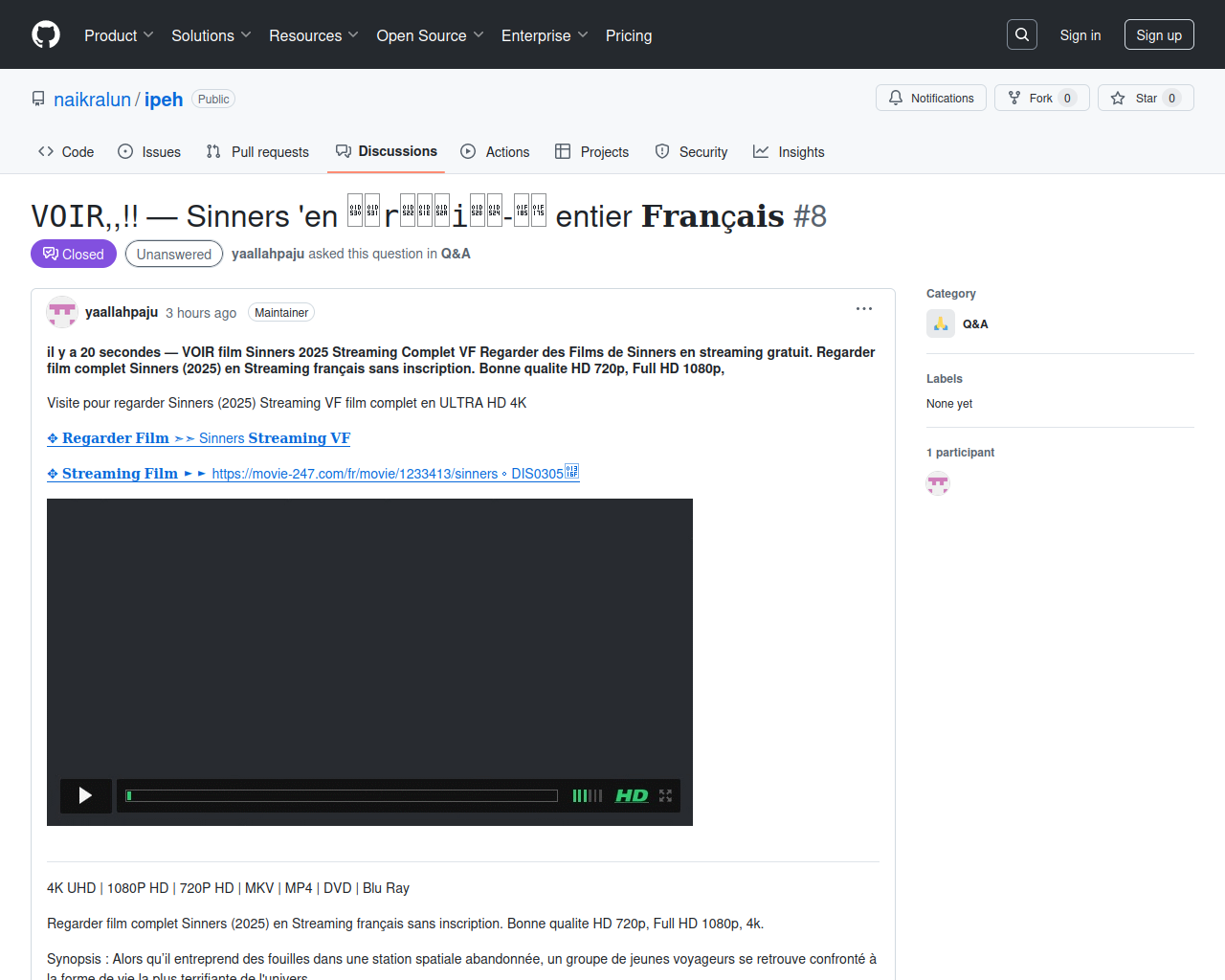1225x980 pixels.
Task: Star the repository via star icon
Action: [1118, 98]
